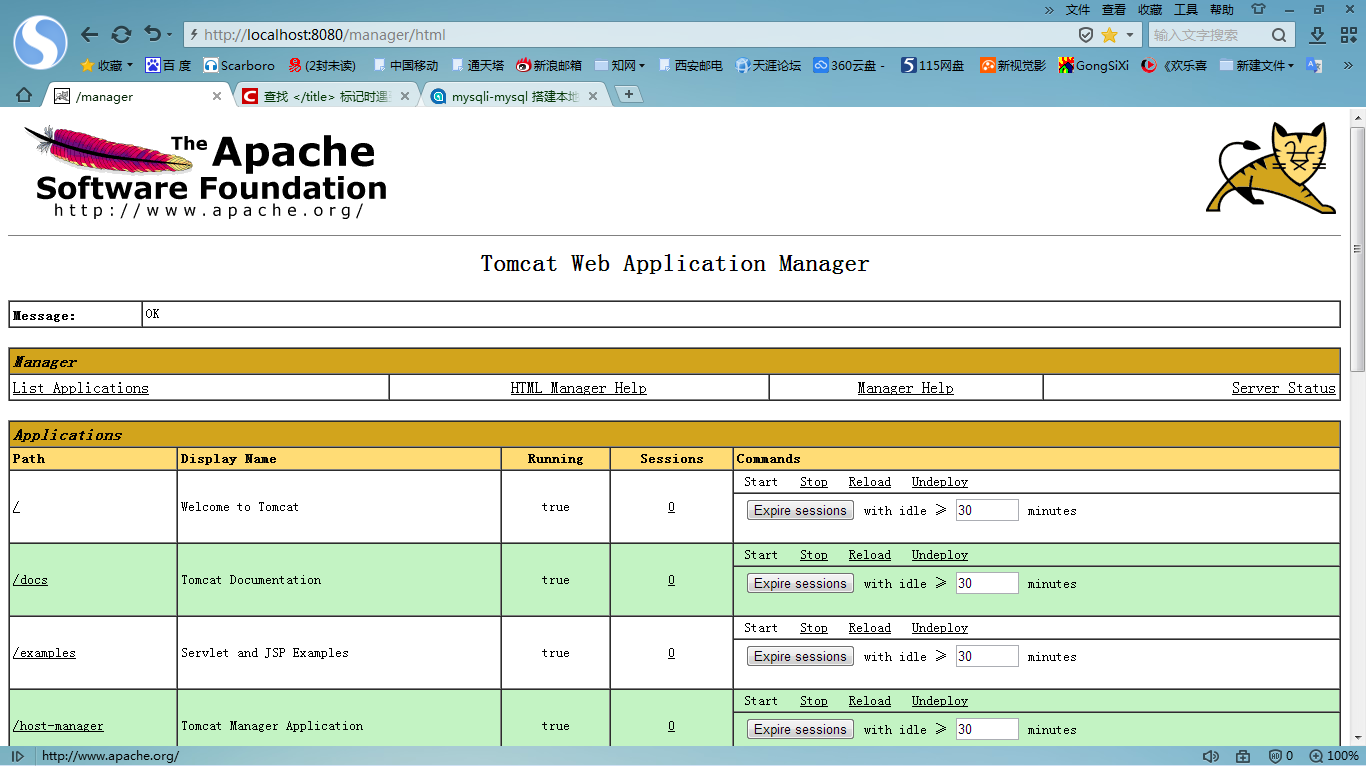Click the Tomcat cat logo image
The height and width of the screenshot is (766, 1366).
click(1271, 168)
